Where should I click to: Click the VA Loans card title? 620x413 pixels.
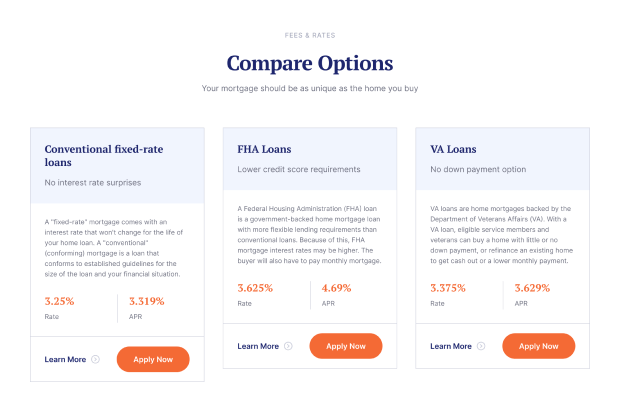coord(453,149)
